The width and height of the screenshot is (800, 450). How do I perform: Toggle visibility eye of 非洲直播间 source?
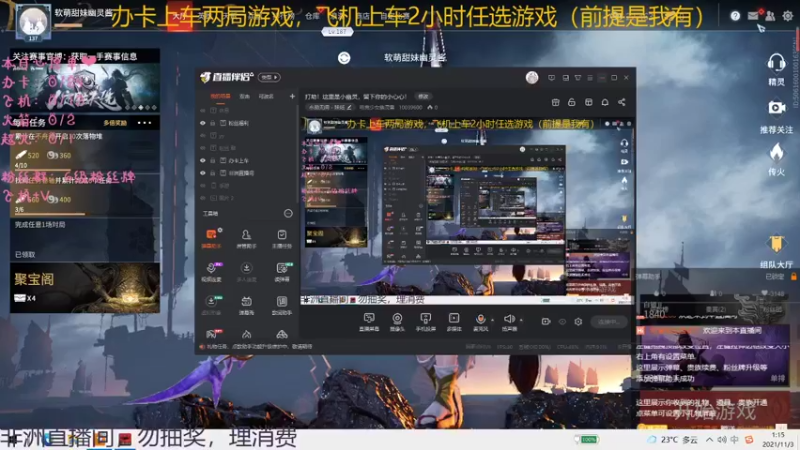click(x=203, y=173)
